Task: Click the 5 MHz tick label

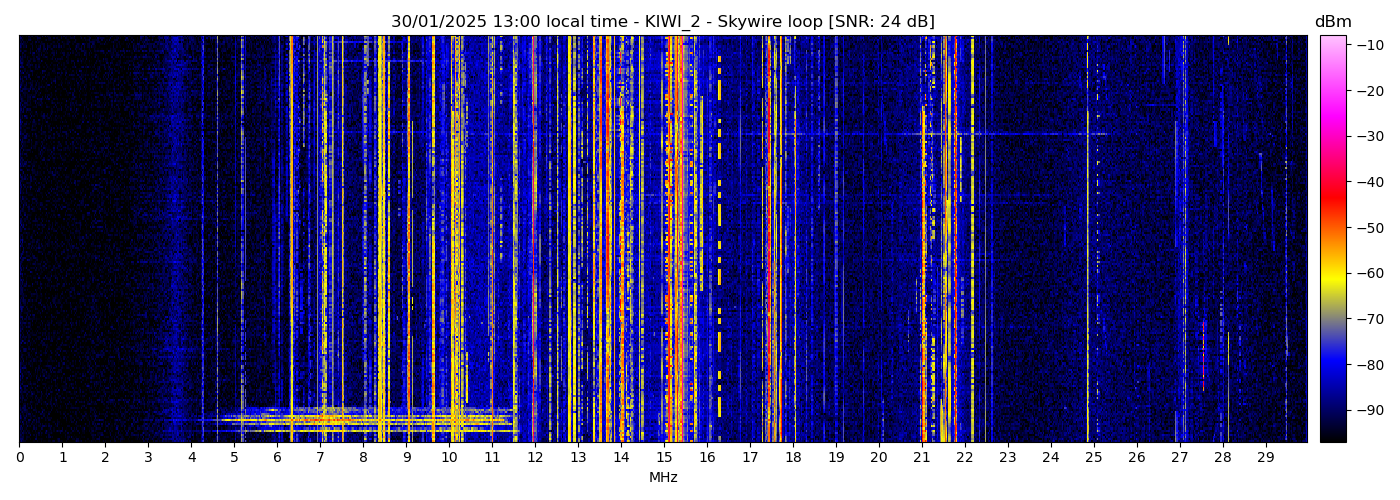Action: coord(234,457)
